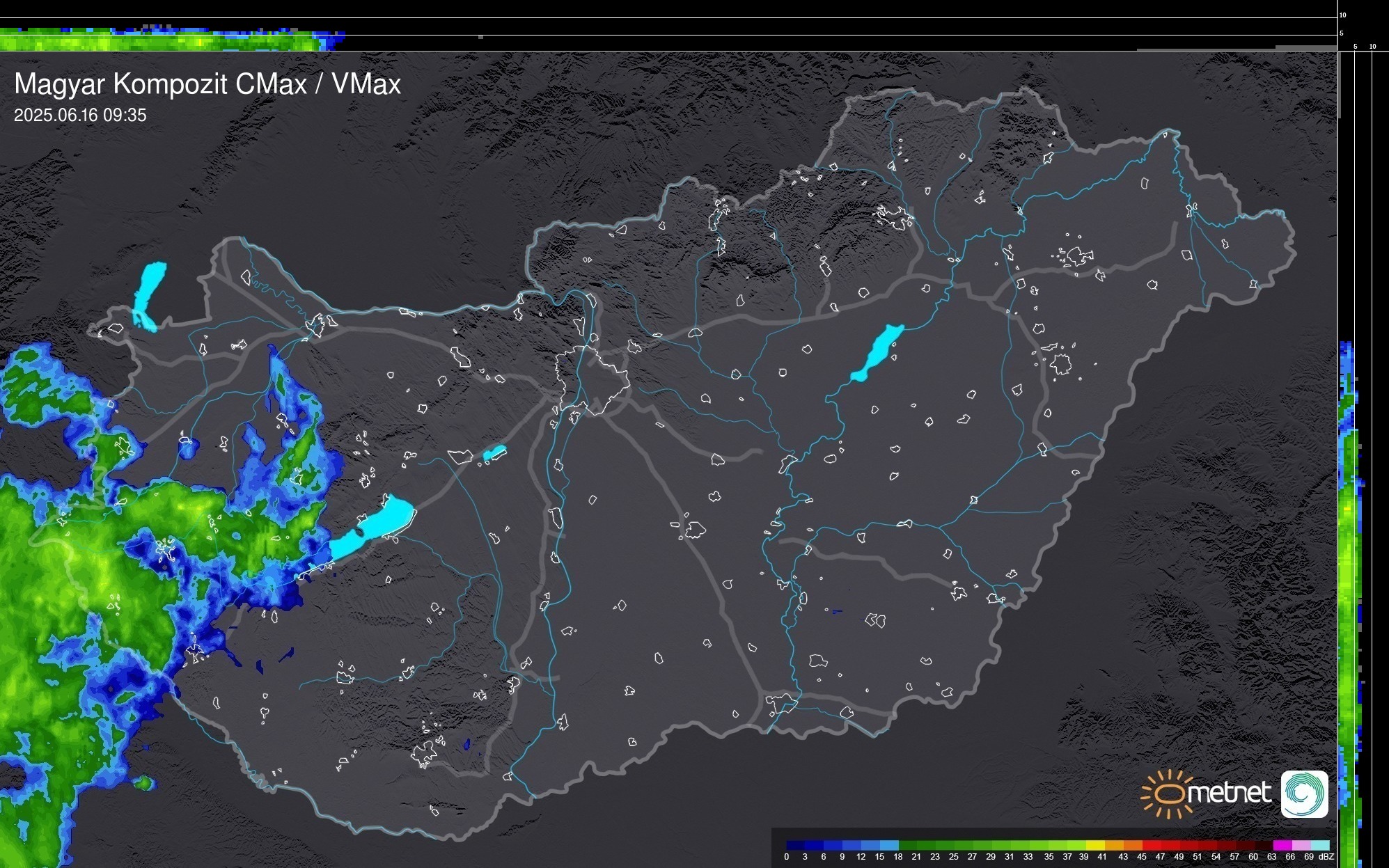
Task: Click the altitude label 10 in top-right corner
Action: click(1343, 15)
